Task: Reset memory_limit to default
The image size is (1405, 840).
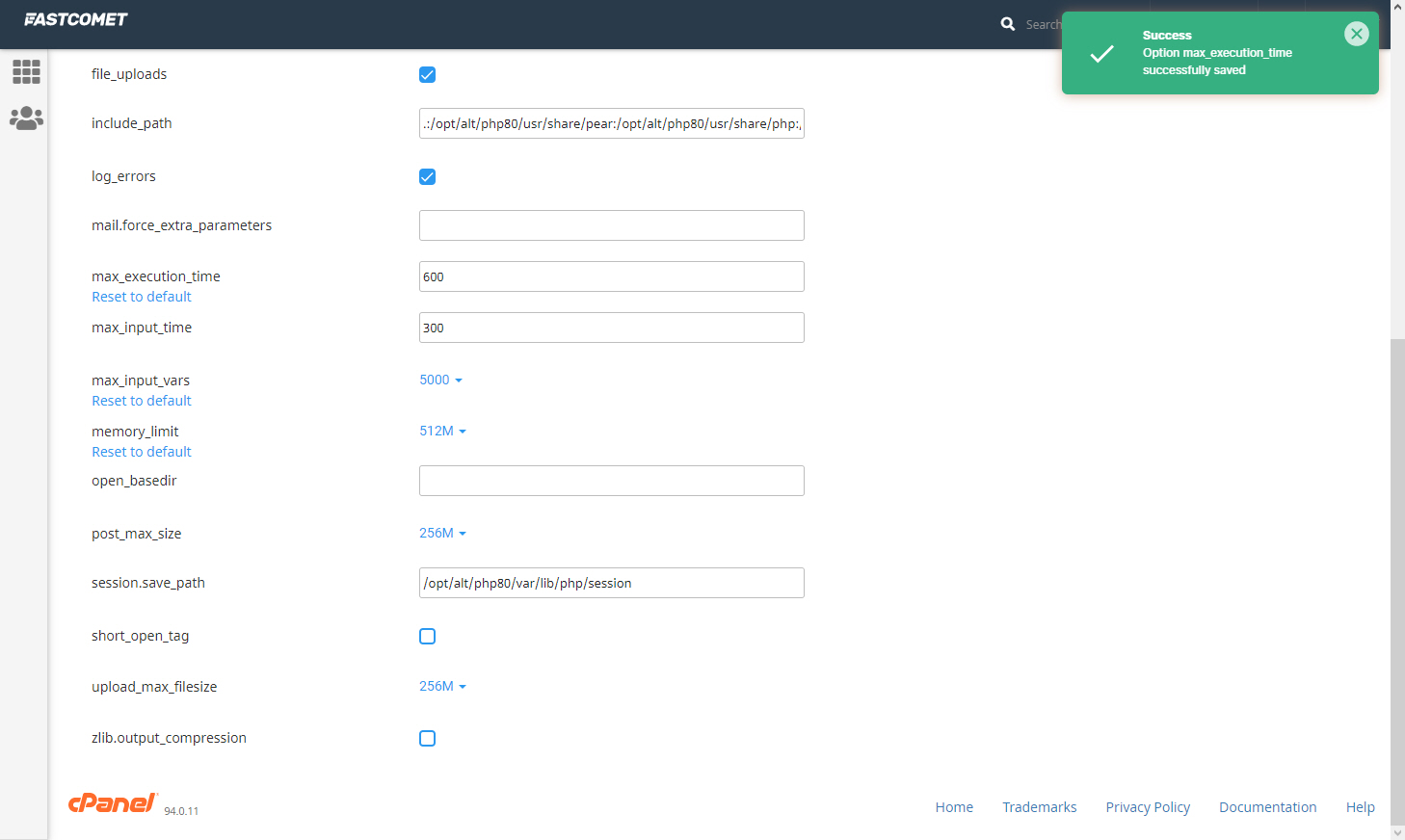Action: coord(142,452)
